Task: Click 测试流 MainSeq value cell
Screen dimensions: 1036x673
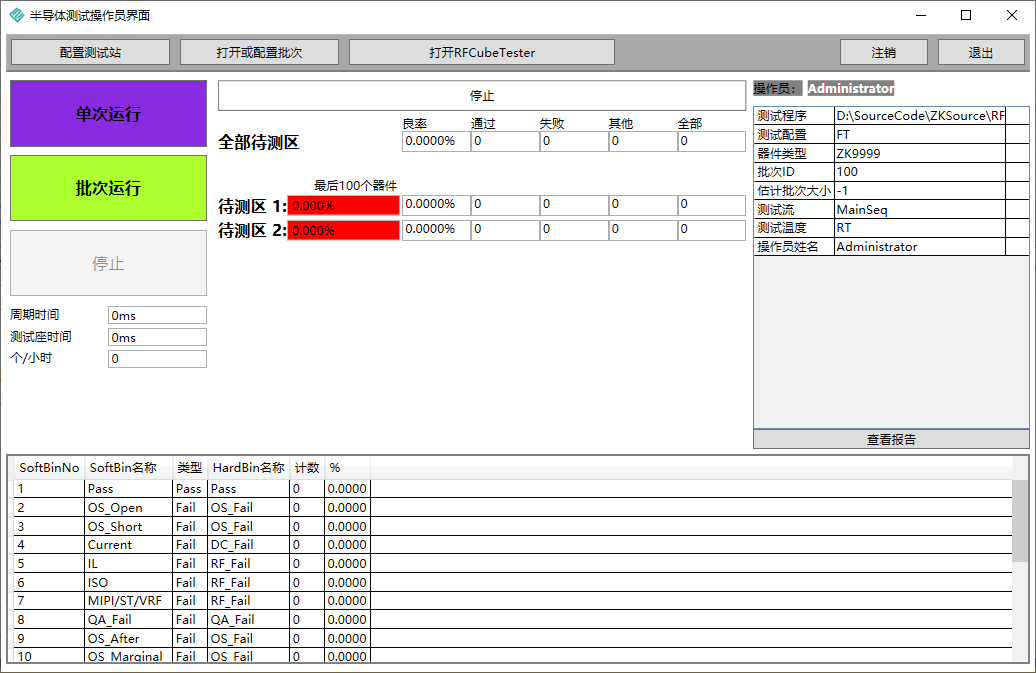Action: click(x=920, y=209)
